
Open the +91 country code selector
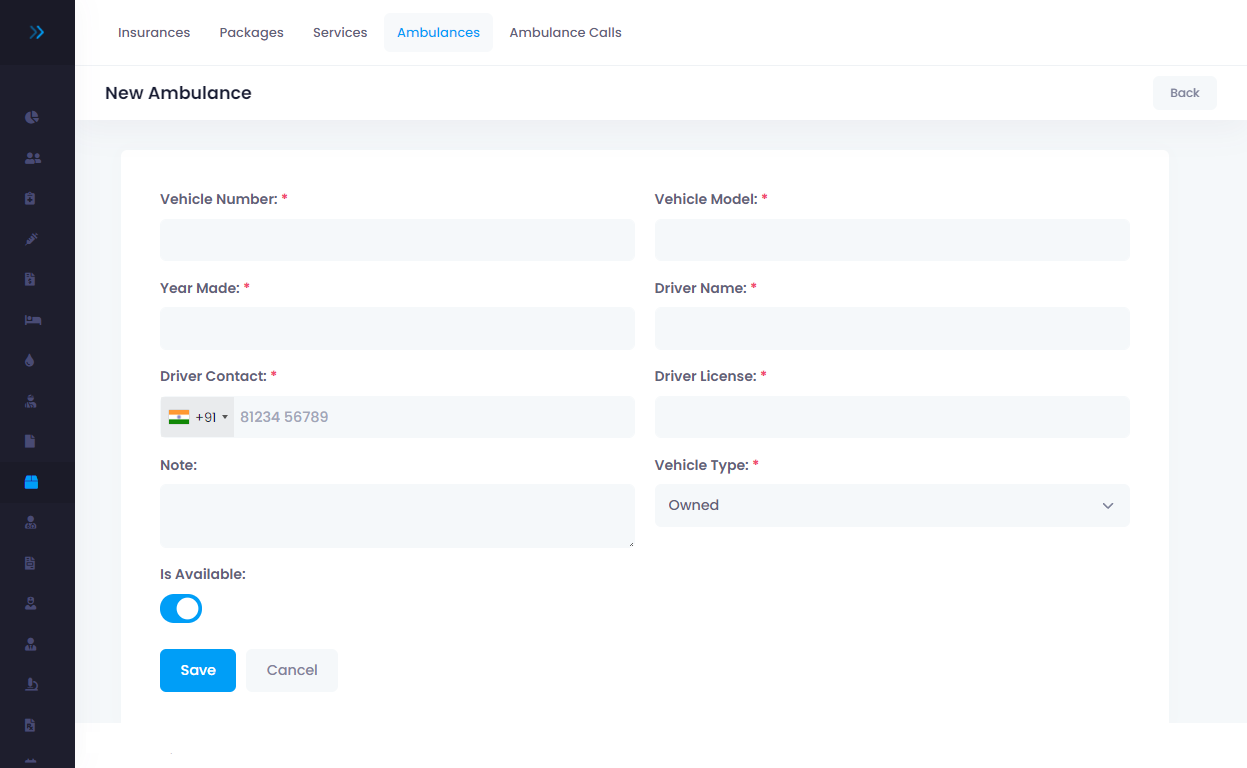click(198, 417)
